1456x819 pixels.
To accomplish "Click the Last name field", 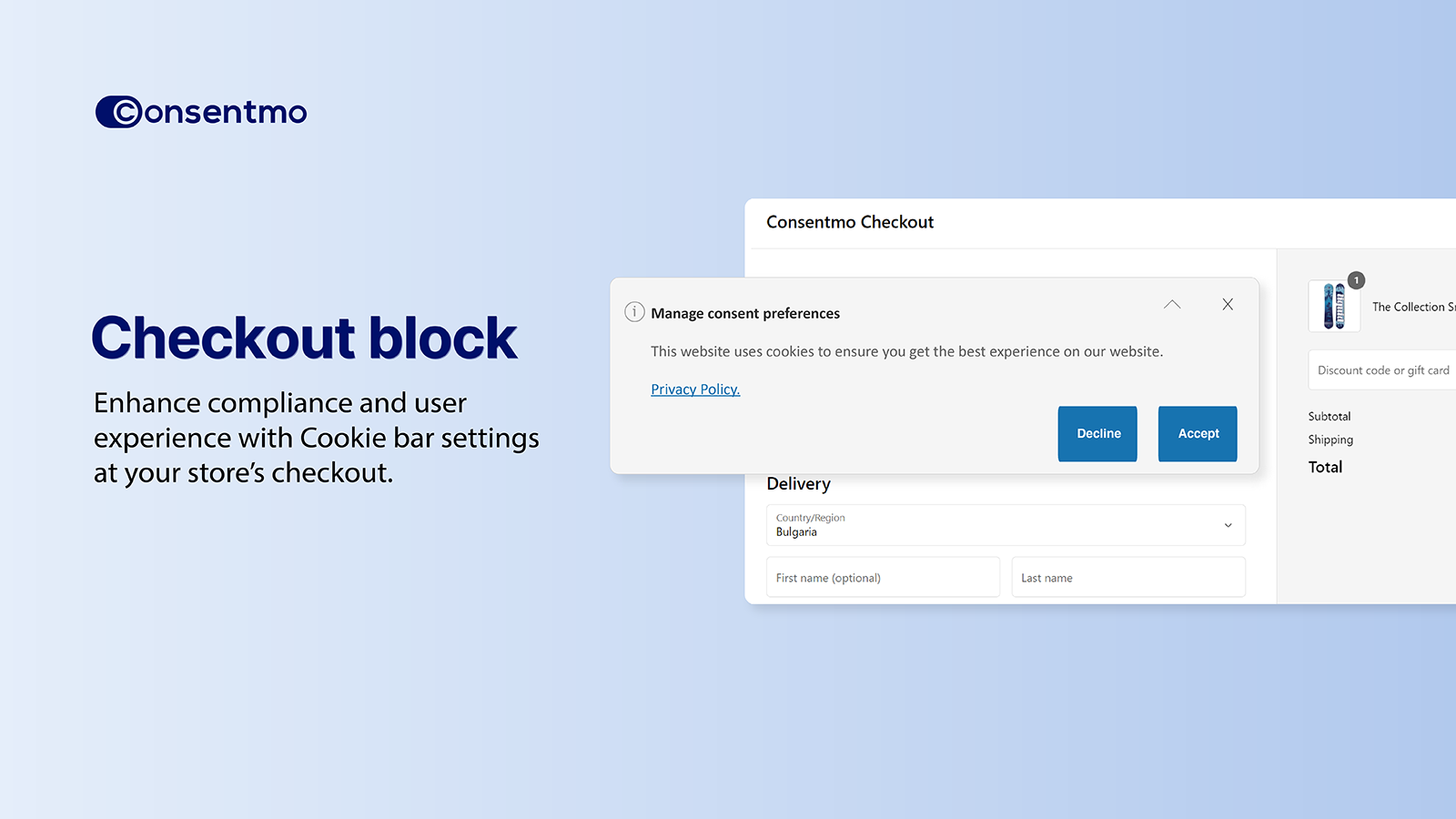I will (x=1128, y=577).
